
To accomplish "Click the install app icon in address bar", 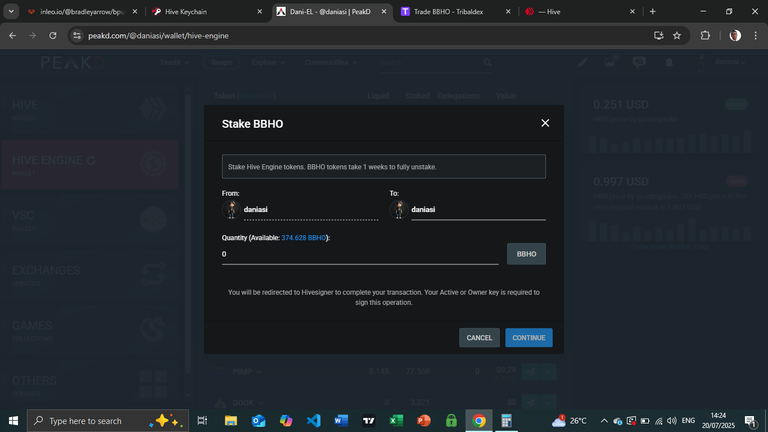I will 659,35.
